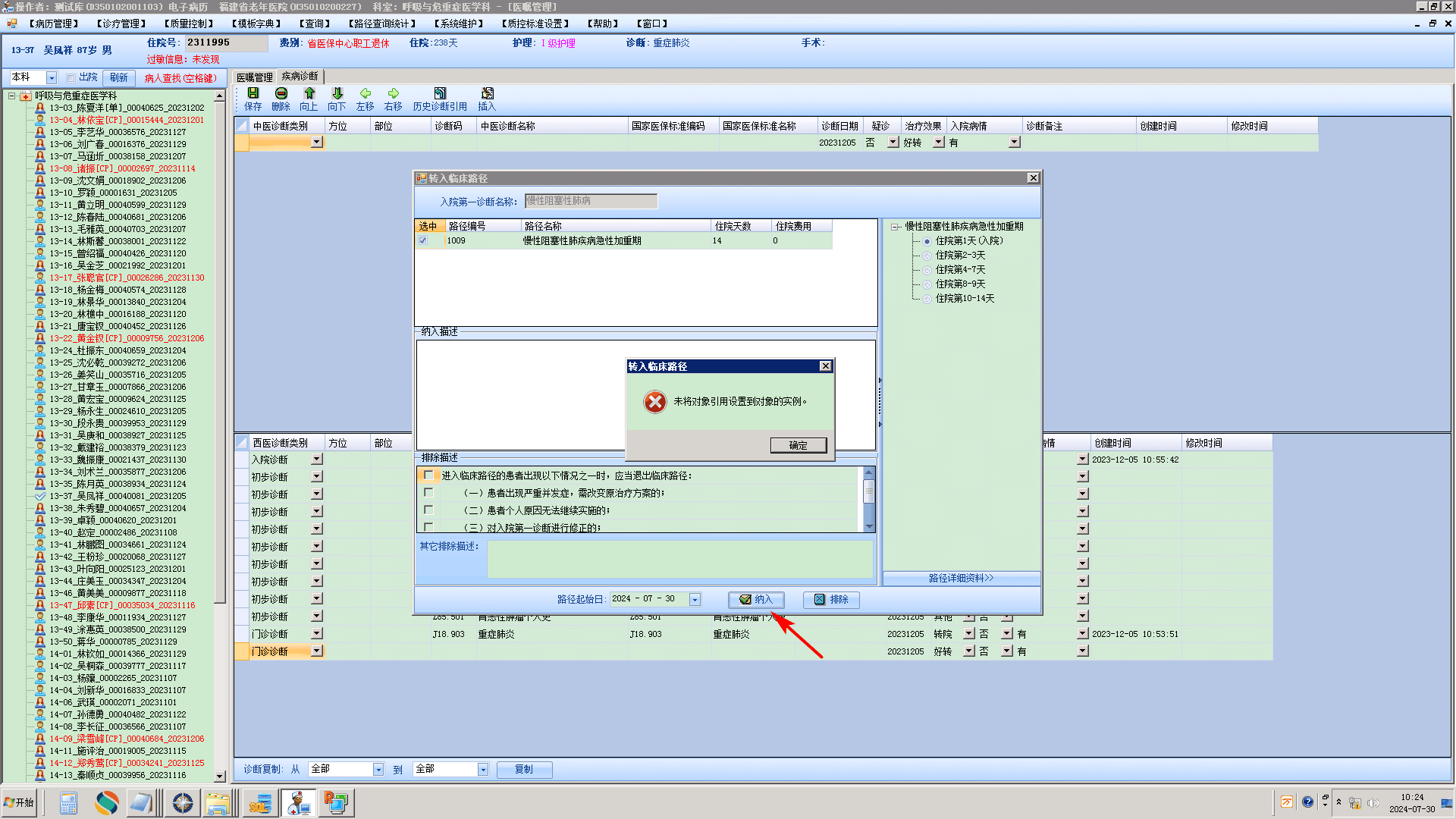Open the 本科 department dropdown

[x=52, y=77]
